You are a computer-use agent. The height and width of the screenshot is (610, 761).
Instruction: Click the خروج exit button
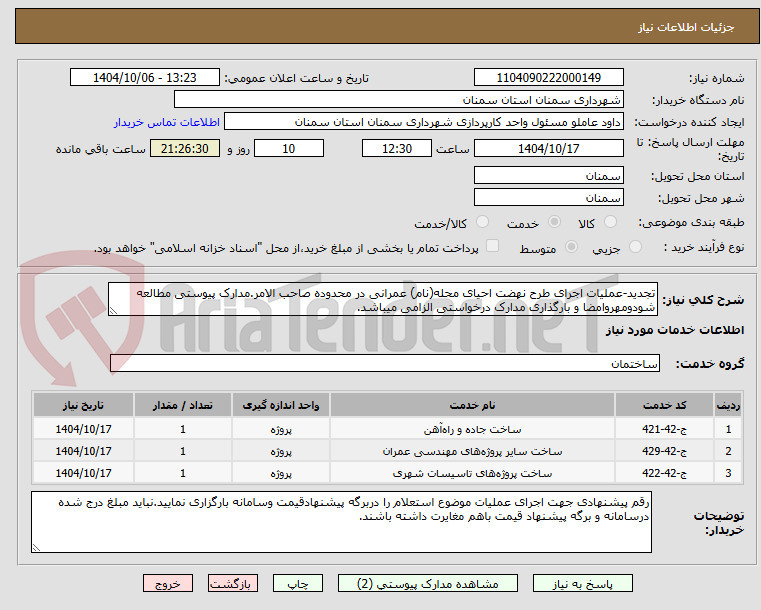point(167,583)
